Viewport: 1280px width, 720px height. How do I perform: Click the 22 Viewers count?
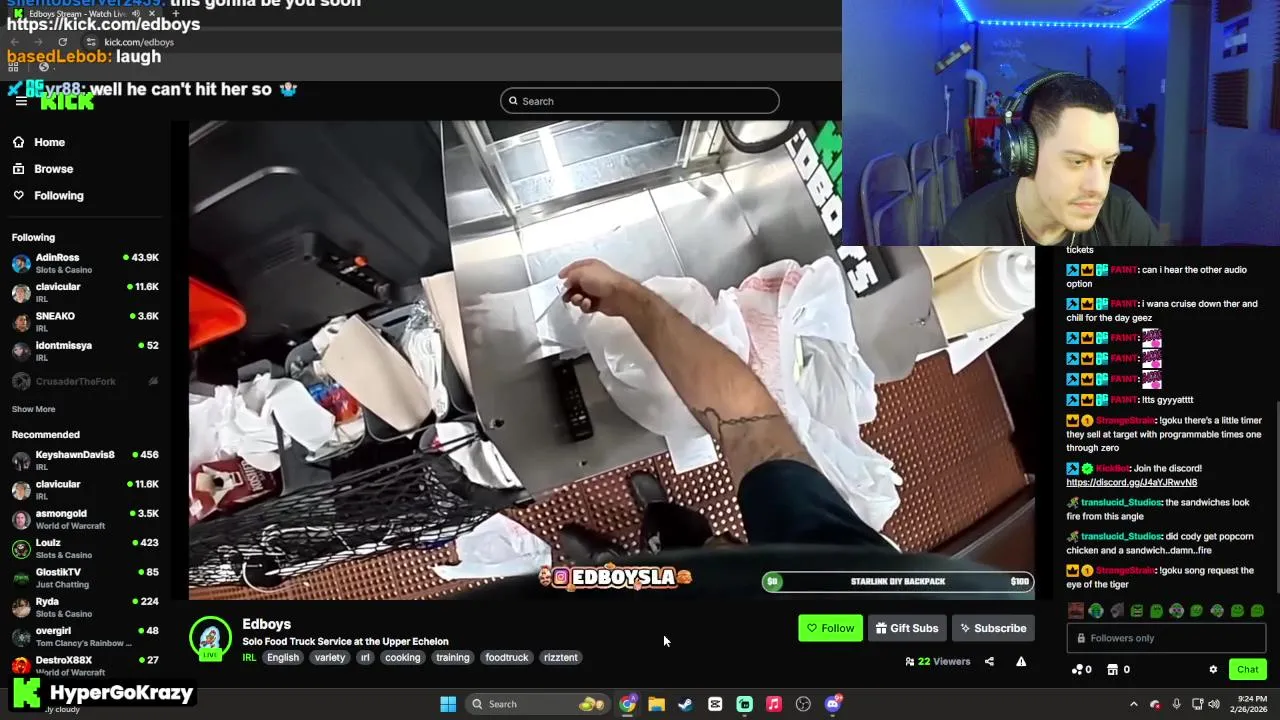pyautogui.click(x=937, y=661)
